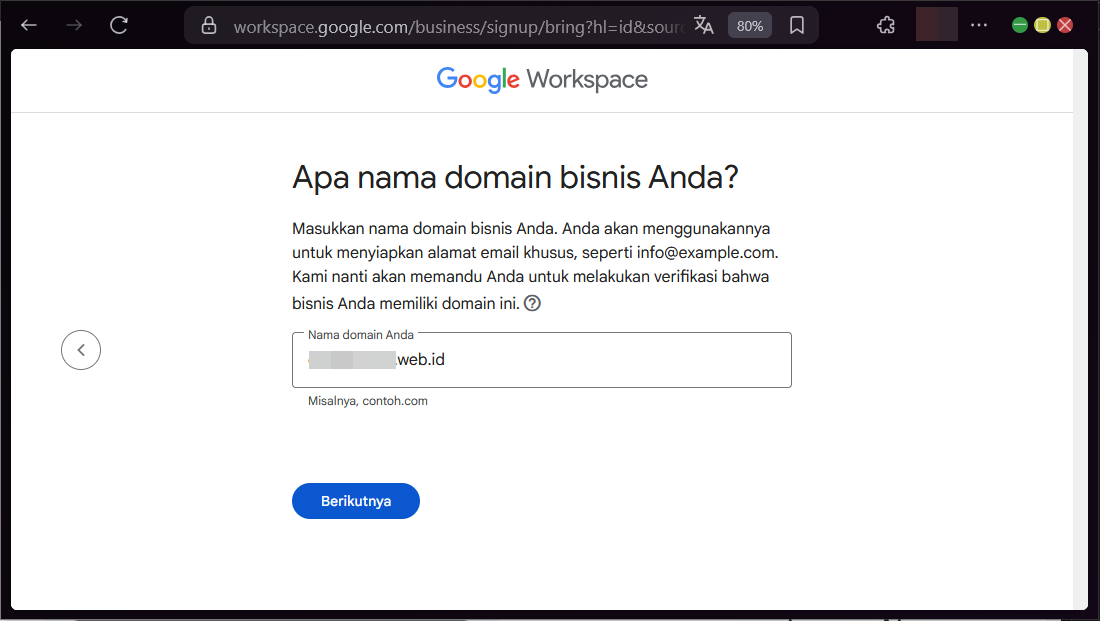Open the extensions puzzle icon
The image size is (1100, 621).
(885, 25)
